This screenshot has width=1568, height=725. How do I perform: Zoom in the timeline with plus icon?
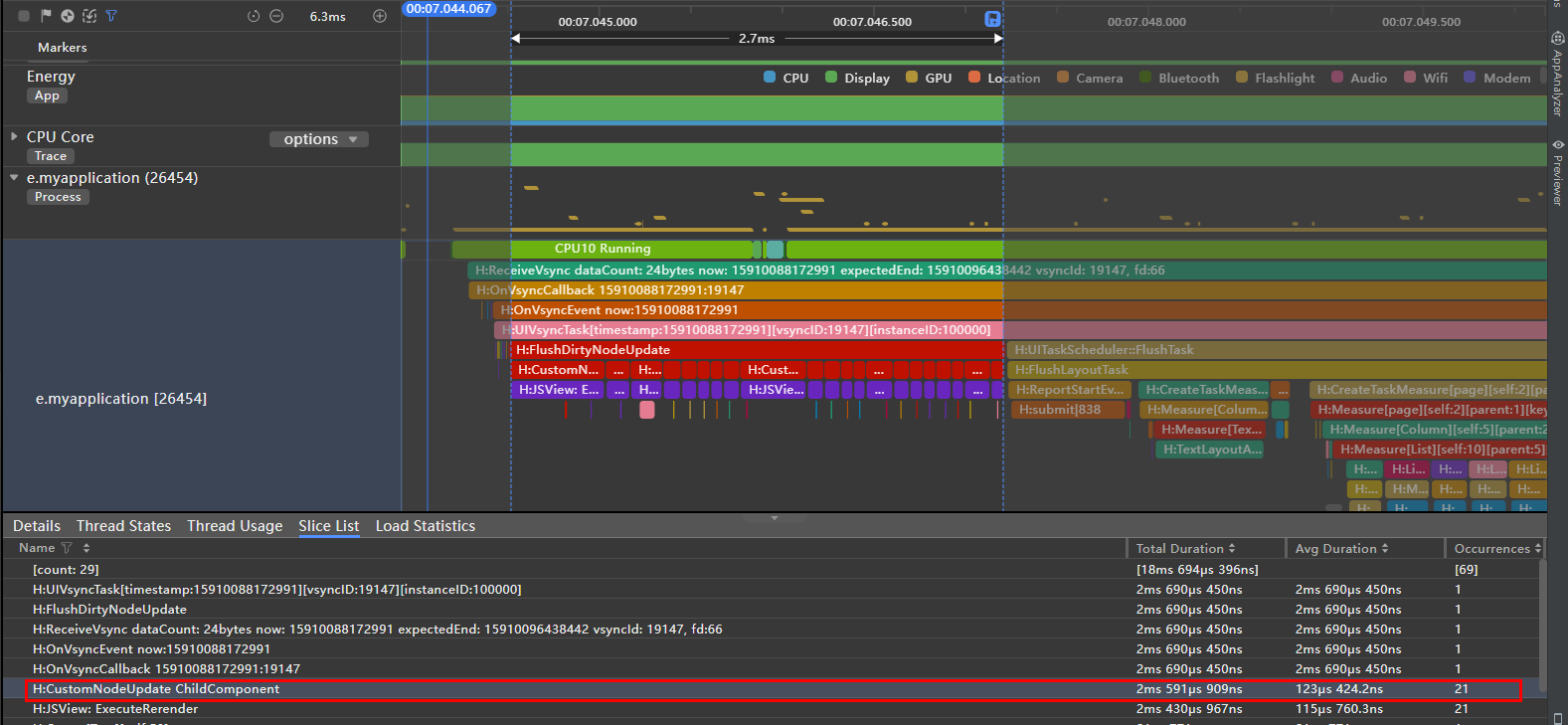coord(380,16)
